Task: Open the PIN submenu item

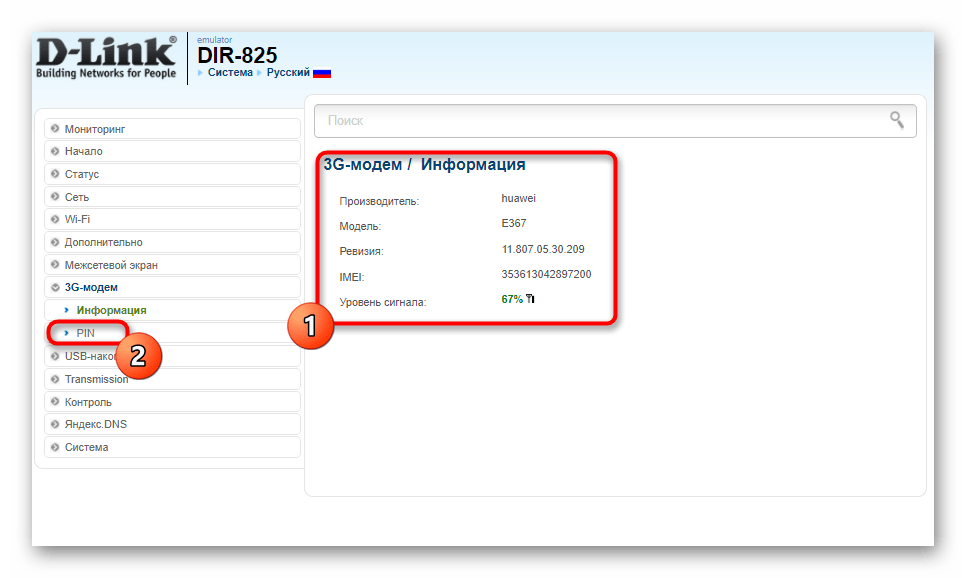Action: tap(85, 333)
